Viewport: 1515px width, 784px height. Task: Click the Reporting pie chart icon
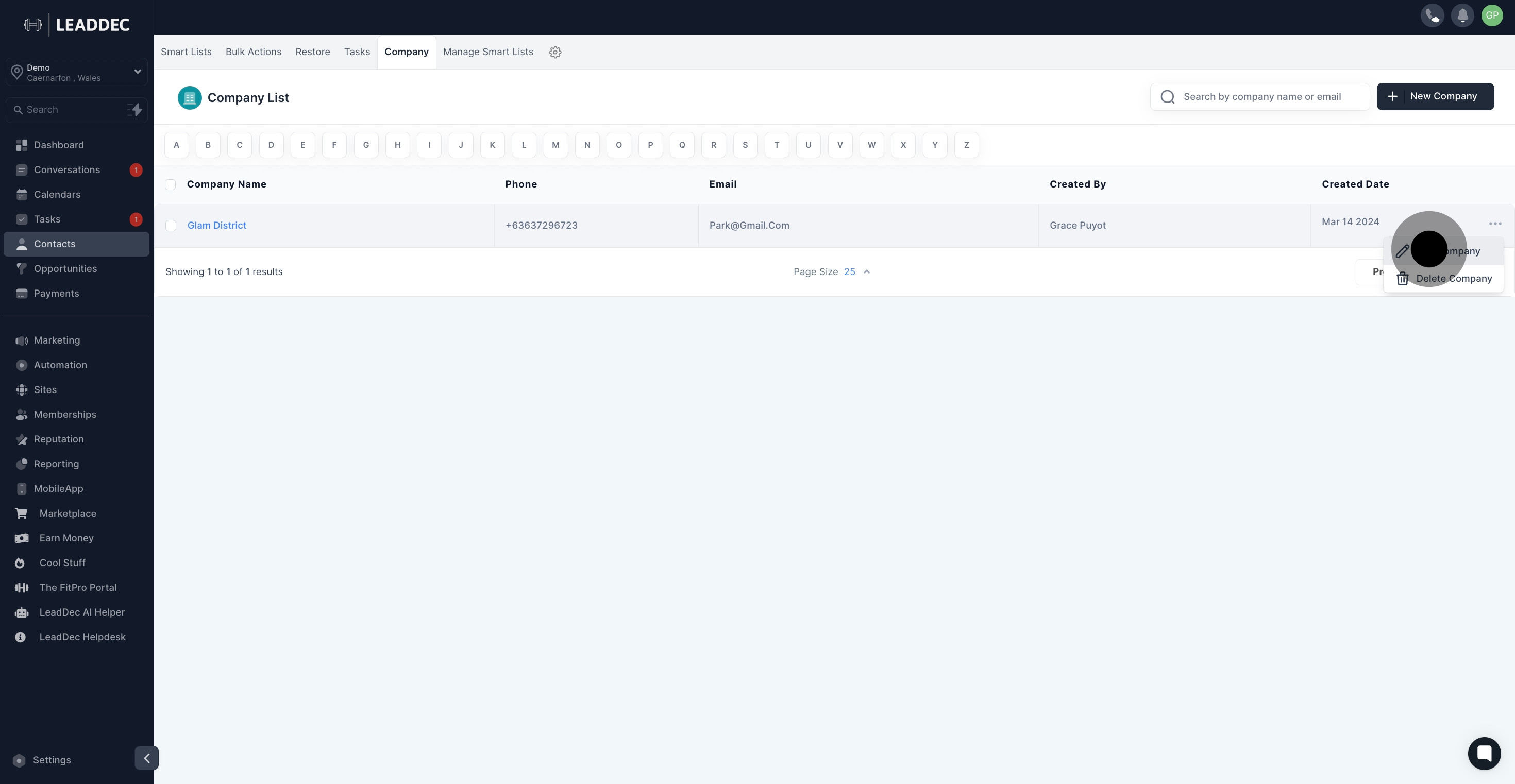tap(22, 464)
